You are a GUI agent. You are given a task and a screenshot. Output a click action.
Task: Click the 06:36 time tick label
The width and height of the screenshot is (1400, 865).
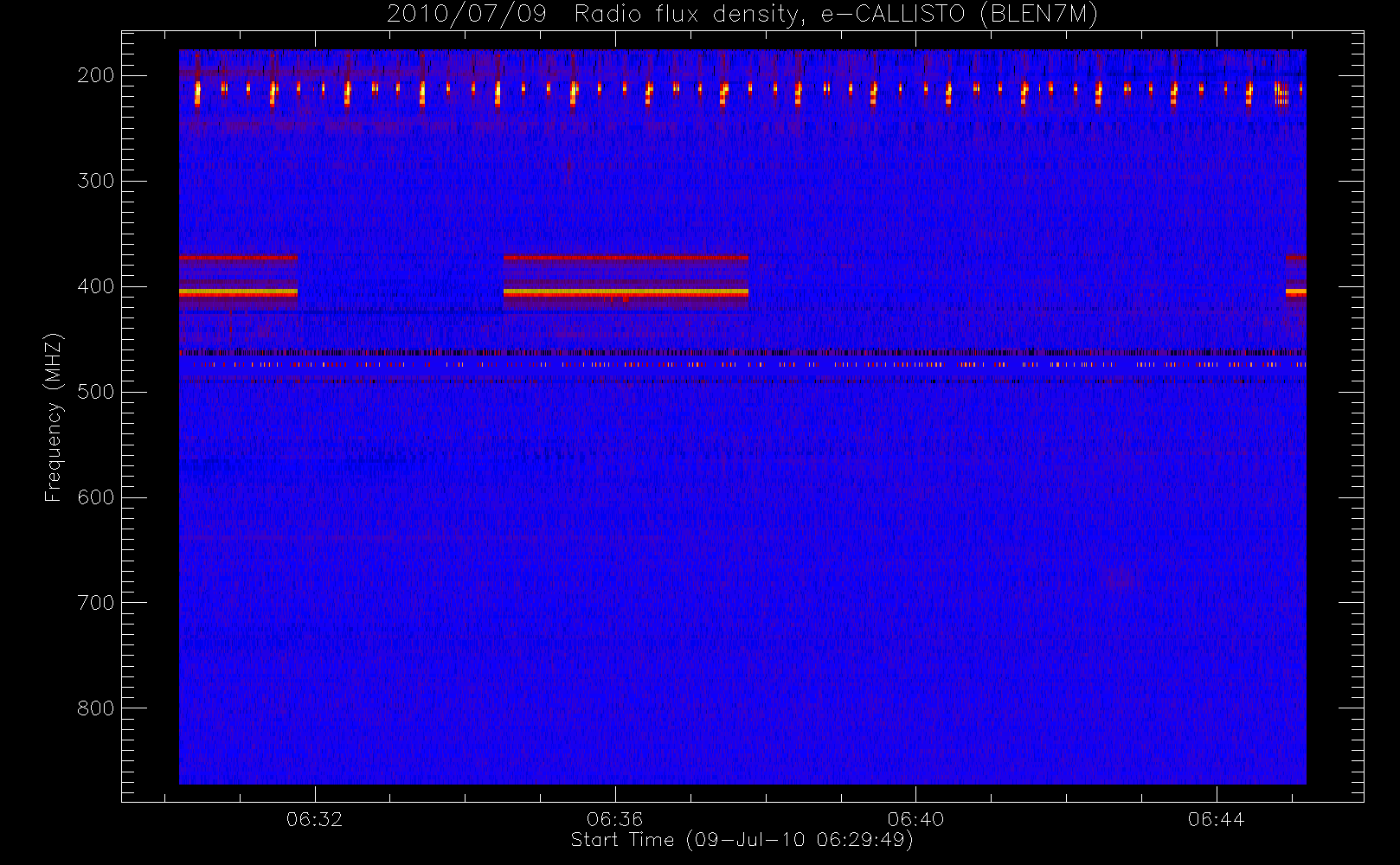(x=615, y=819)
